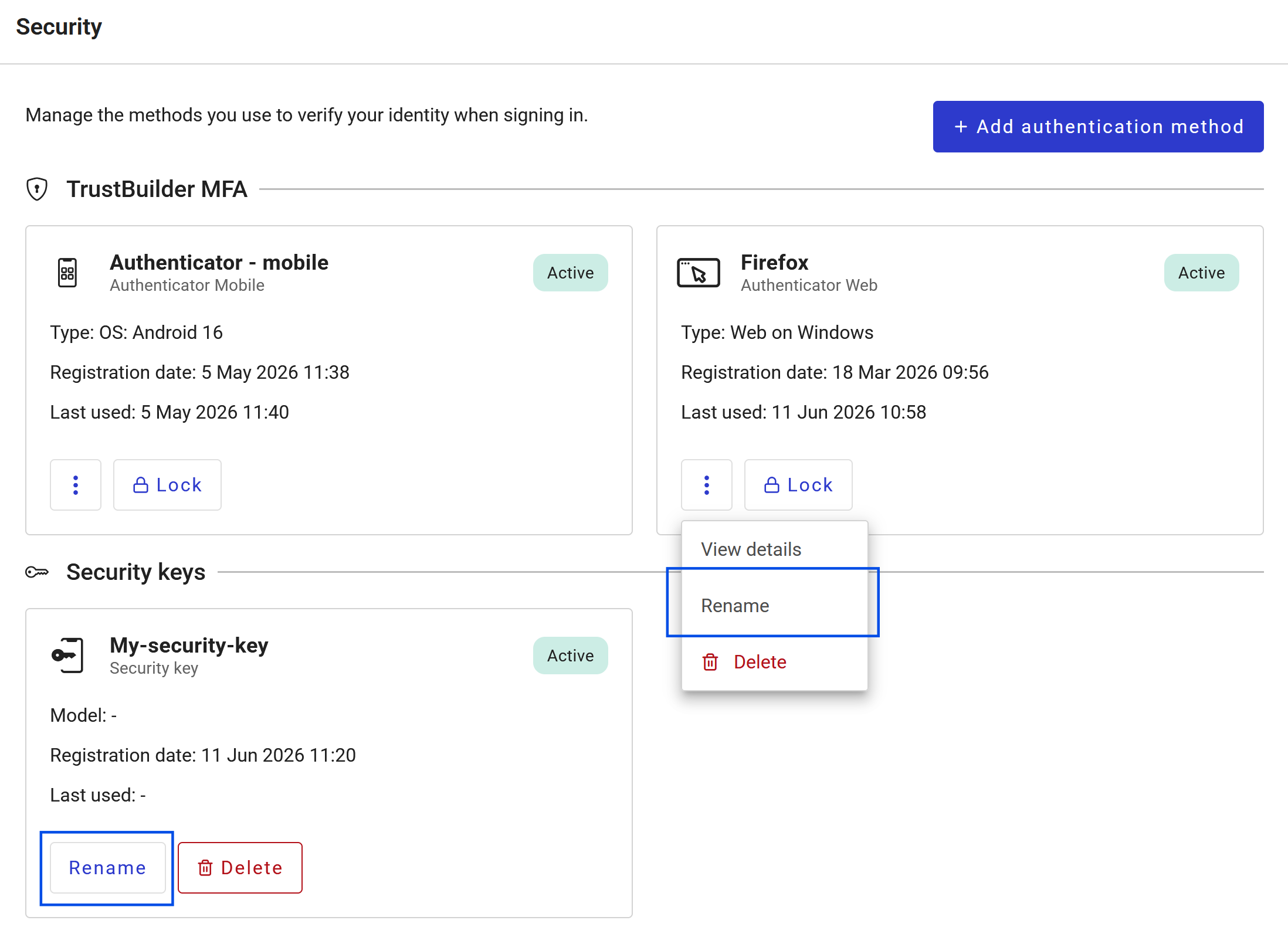Click the TrustBuilder MFA section heading
The width and height of the screenshot is (1288, 927).
point(157,189)
